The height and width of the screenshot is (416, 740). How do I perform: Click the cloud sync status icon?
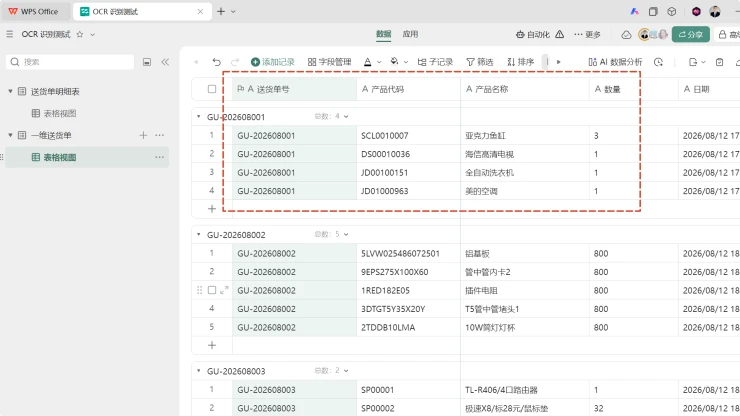[626, 34]
